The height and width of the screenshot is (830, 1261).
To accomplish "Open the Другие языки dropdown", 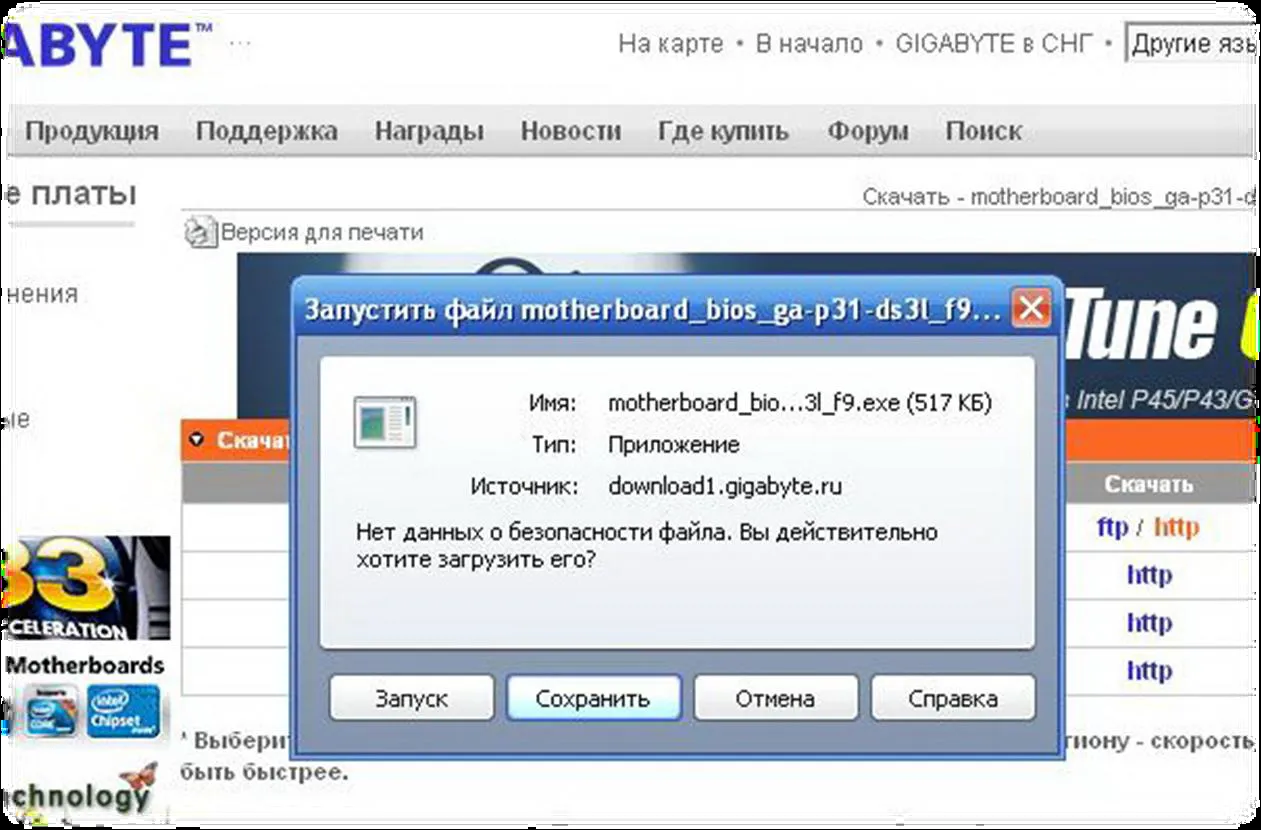I will [1192, 44].
